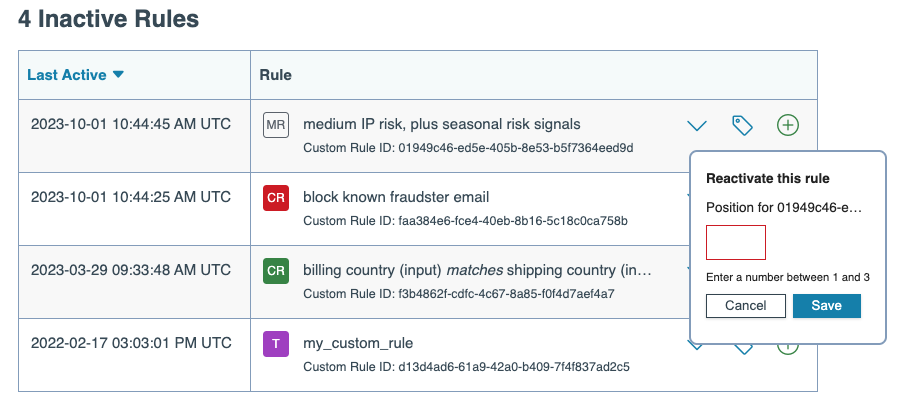Screen dimensions: 904x406
Task: Click the MR rule type badge
Action: click(276, 125)
